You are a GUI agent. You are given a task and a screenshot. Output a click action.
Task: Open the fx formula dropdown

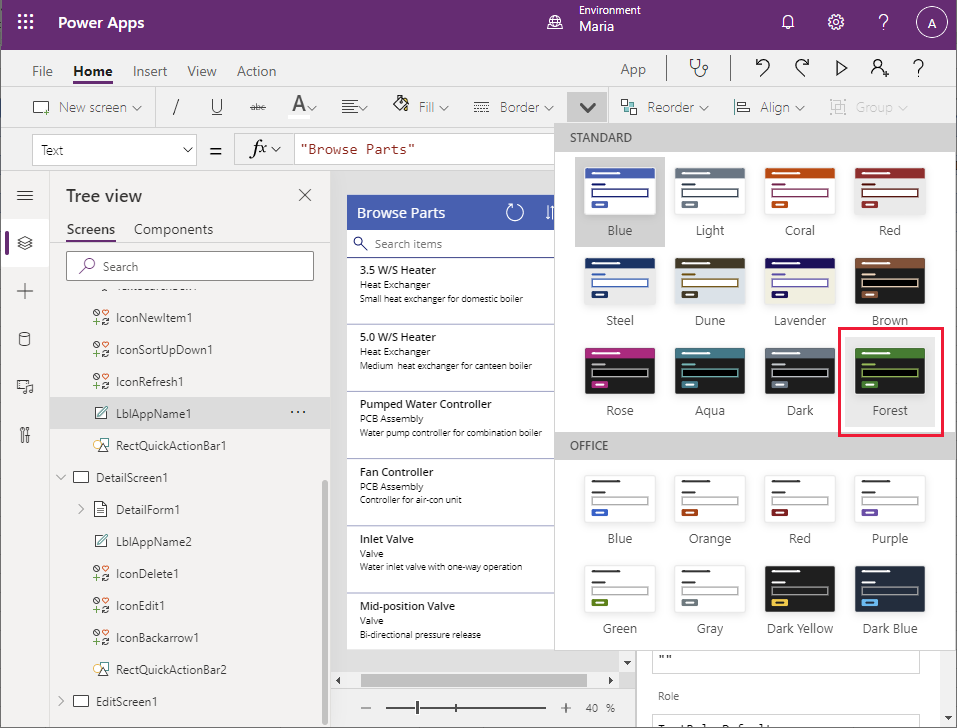pos(264,149)
